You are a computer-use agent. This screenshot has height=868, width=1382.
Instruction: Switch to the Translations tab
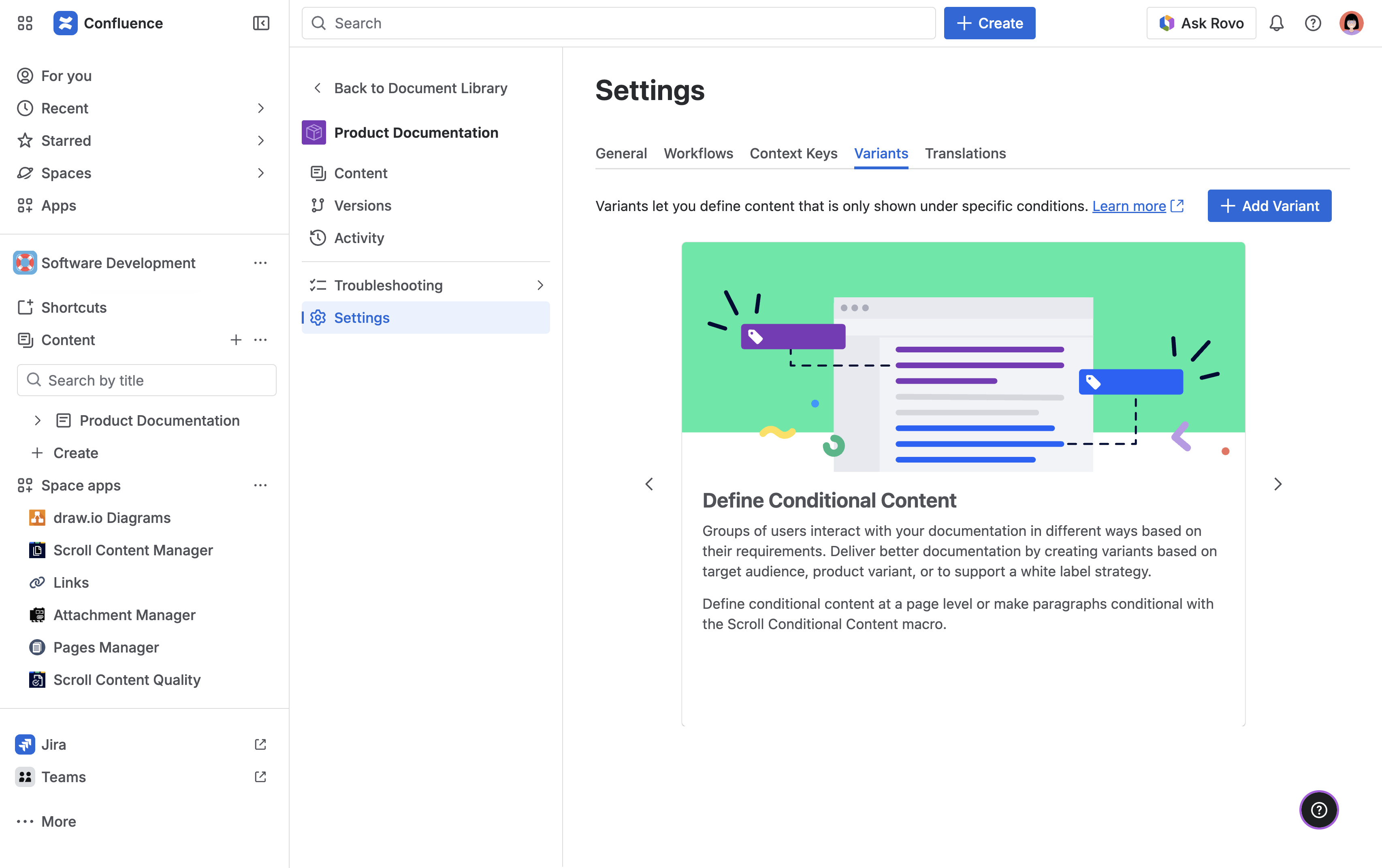pos(965,153)
